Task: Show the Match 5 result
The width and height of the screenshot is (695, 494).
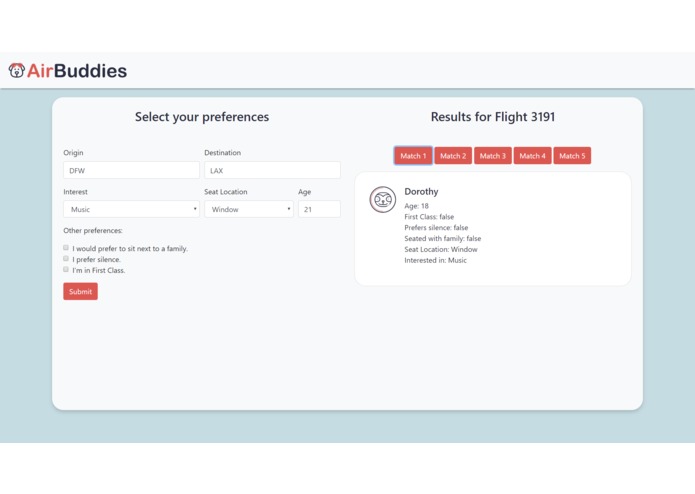Action: (x=572, y=156)
